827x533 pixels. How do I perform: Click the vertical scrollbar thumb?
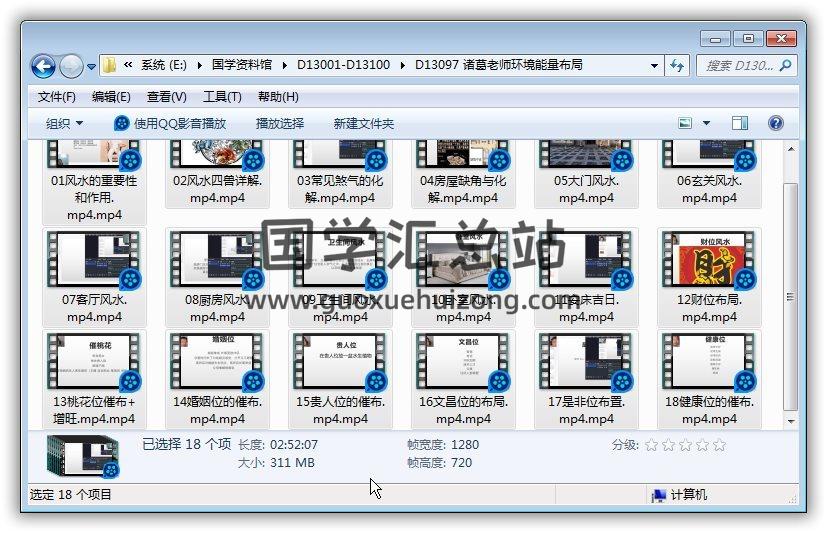click(791, 297)
